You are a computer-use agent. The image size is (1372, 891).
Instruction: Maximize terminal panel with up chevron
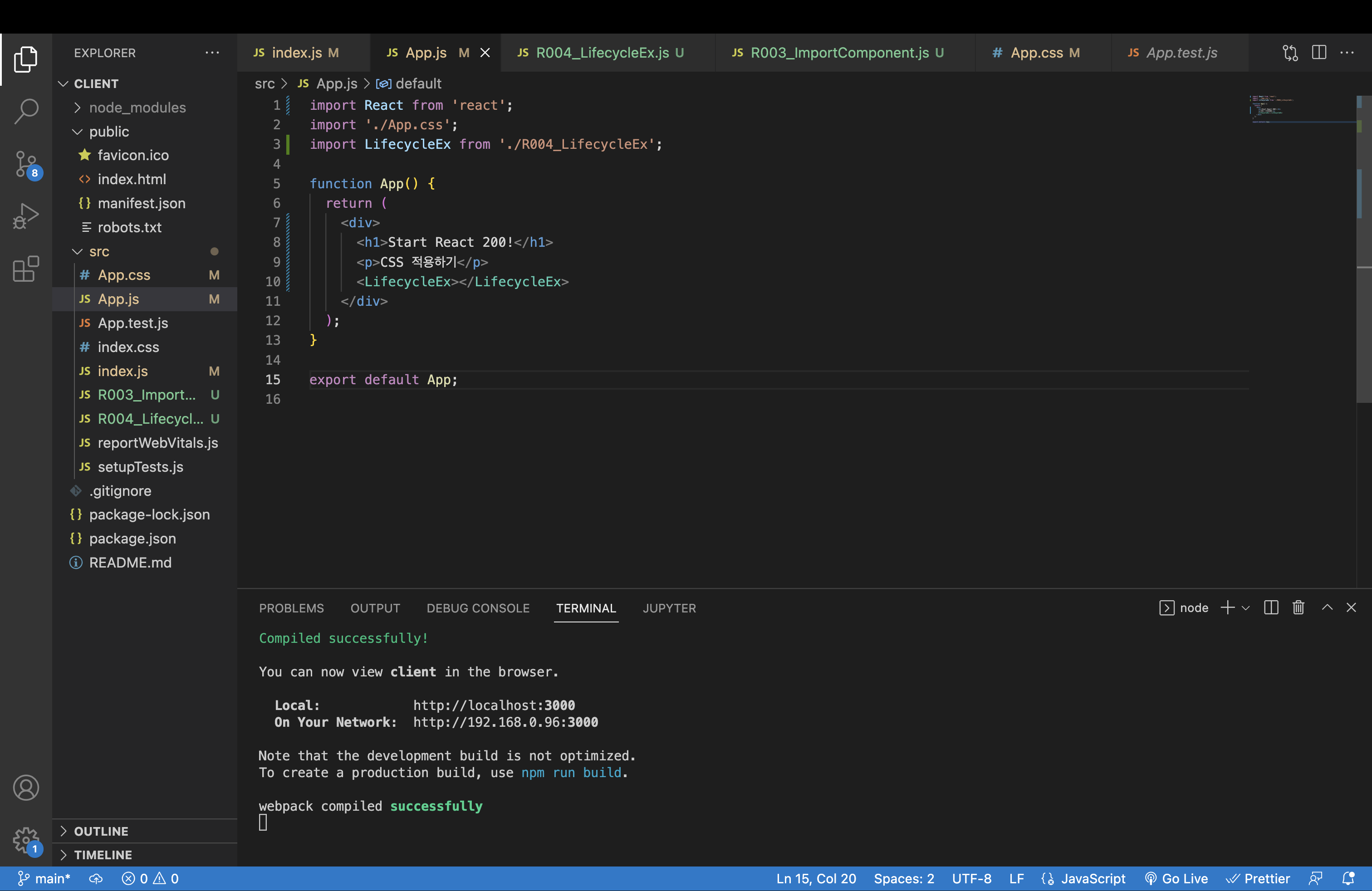[1327, 607]
